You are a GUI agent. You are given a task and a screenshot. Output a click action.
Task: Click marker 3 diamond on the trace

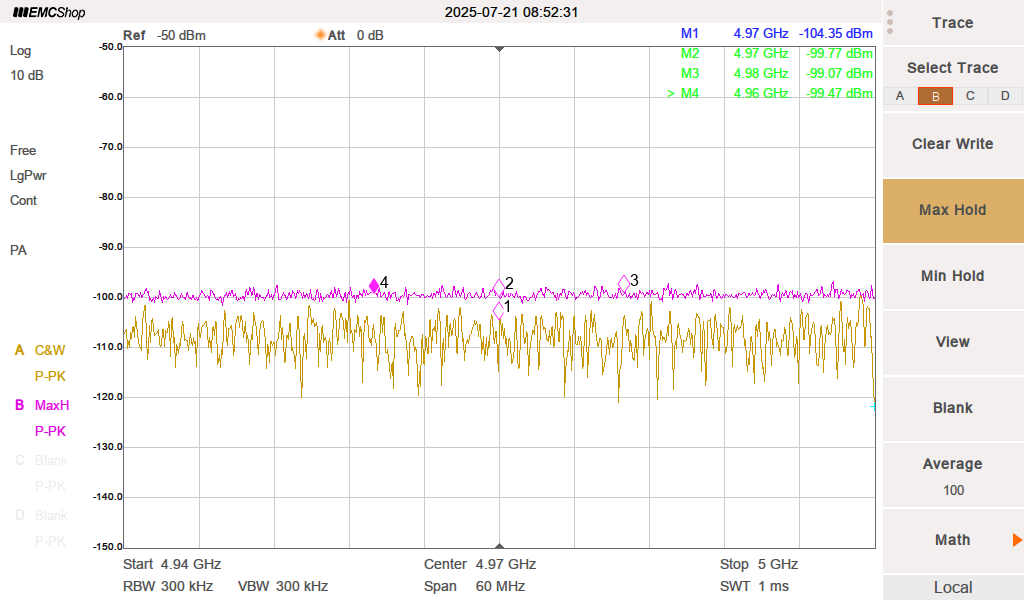pyautogui.click(x=624, y=283)
